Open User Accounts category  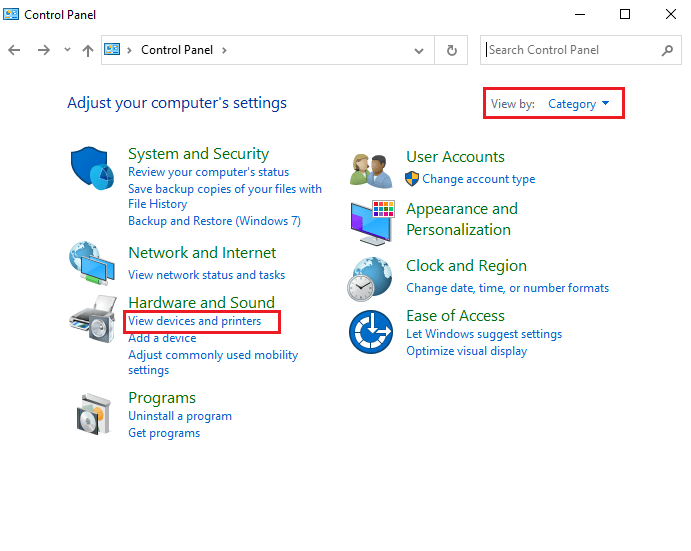click(455, 157)
